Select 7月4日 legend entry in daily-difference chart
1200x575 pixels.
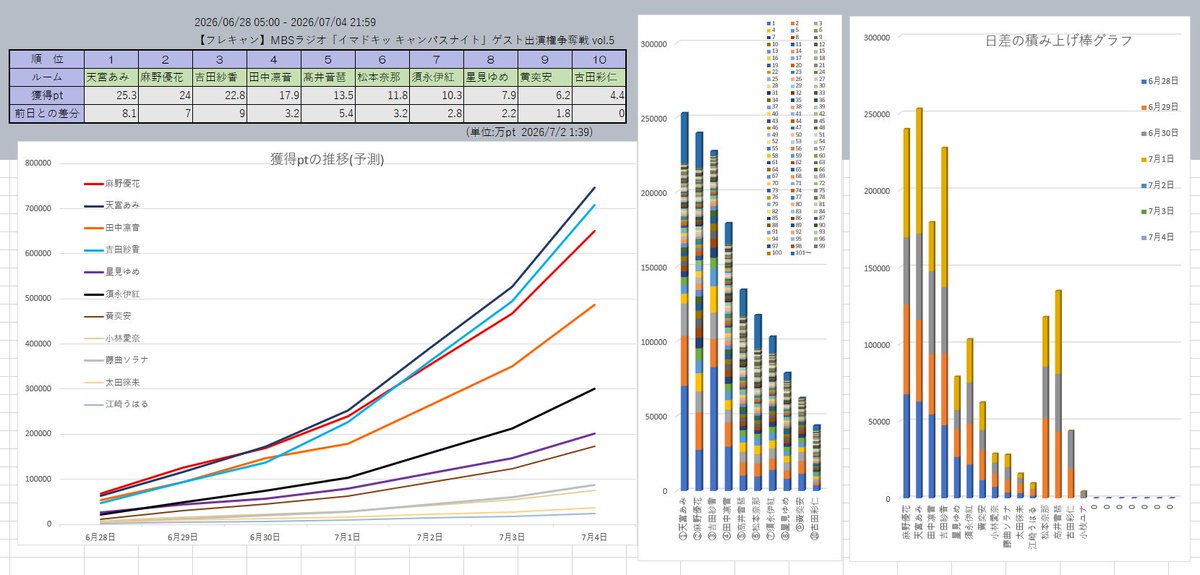click(x=1159, y=237)
